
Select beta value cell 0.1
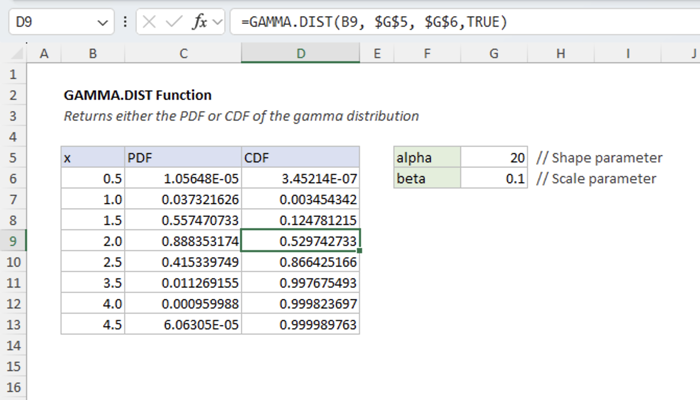[494, 179]
